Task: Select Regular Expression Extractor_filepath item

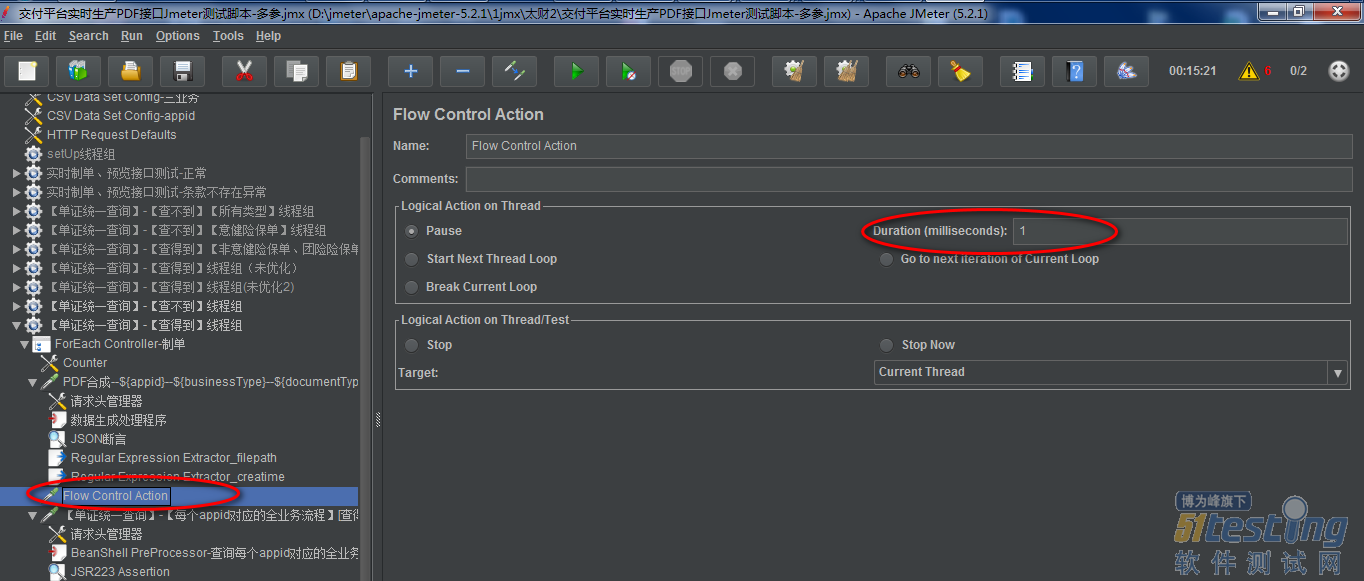Action: 173,458
